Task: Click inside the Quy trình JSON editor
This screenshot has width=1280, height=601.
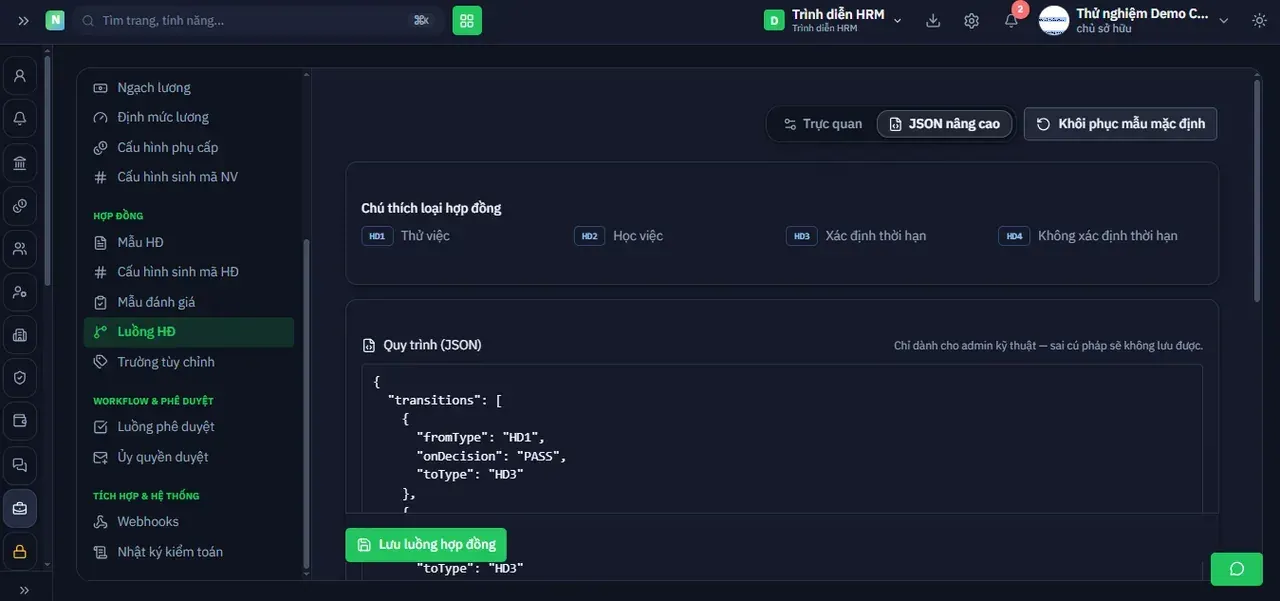Action: tap(782, 440)
